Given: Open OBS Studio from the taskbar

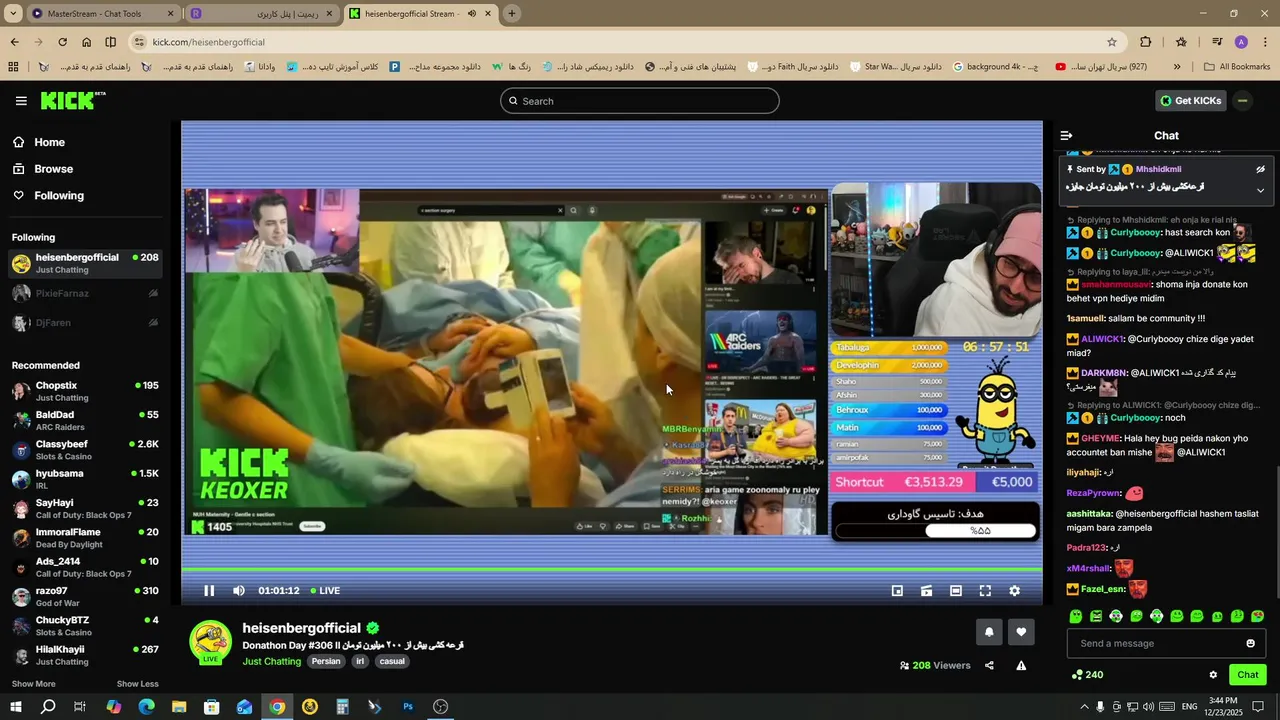Looking at the screenshot, I should [x=440, y=707].
